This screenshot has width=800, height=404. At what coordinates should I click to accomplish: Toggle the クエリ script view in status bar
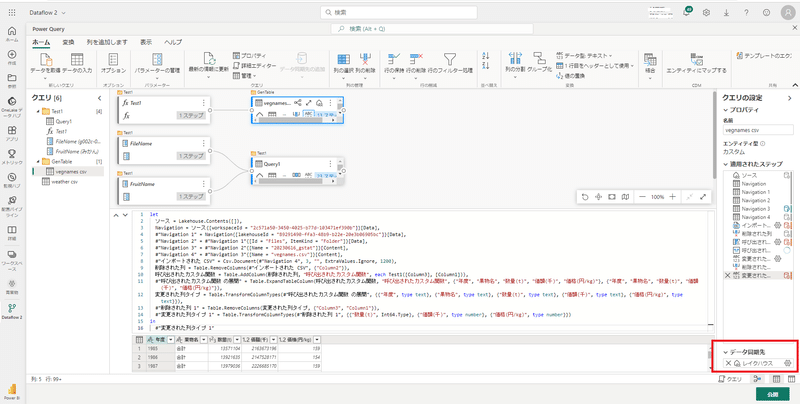730,379
